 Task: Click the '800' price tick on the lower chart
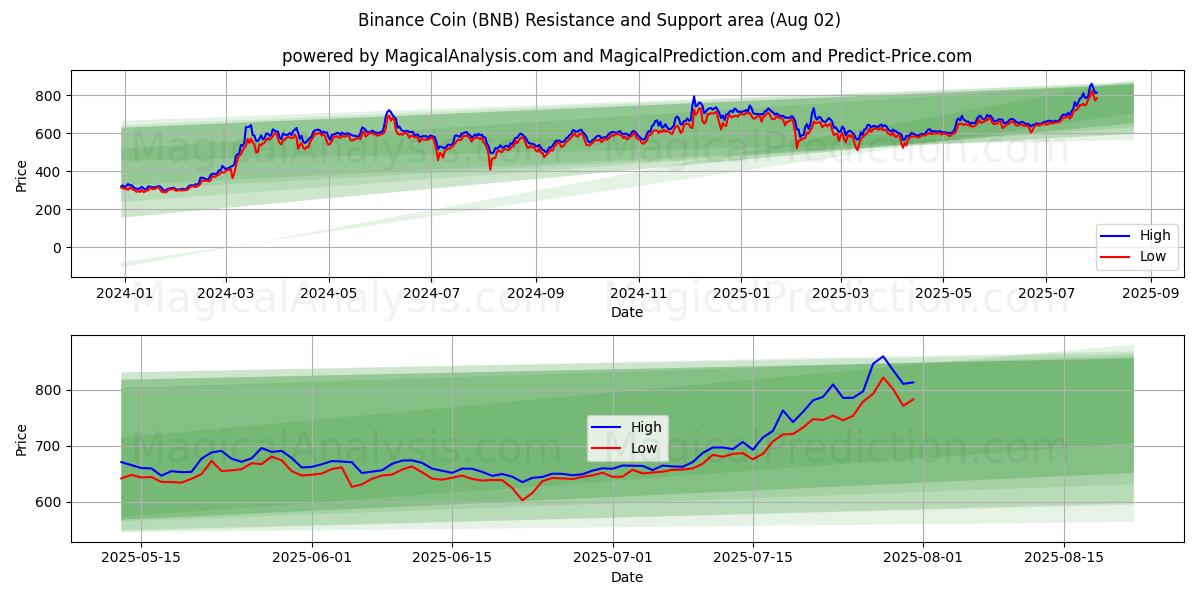pyautogui.click(x=50, y=391)
